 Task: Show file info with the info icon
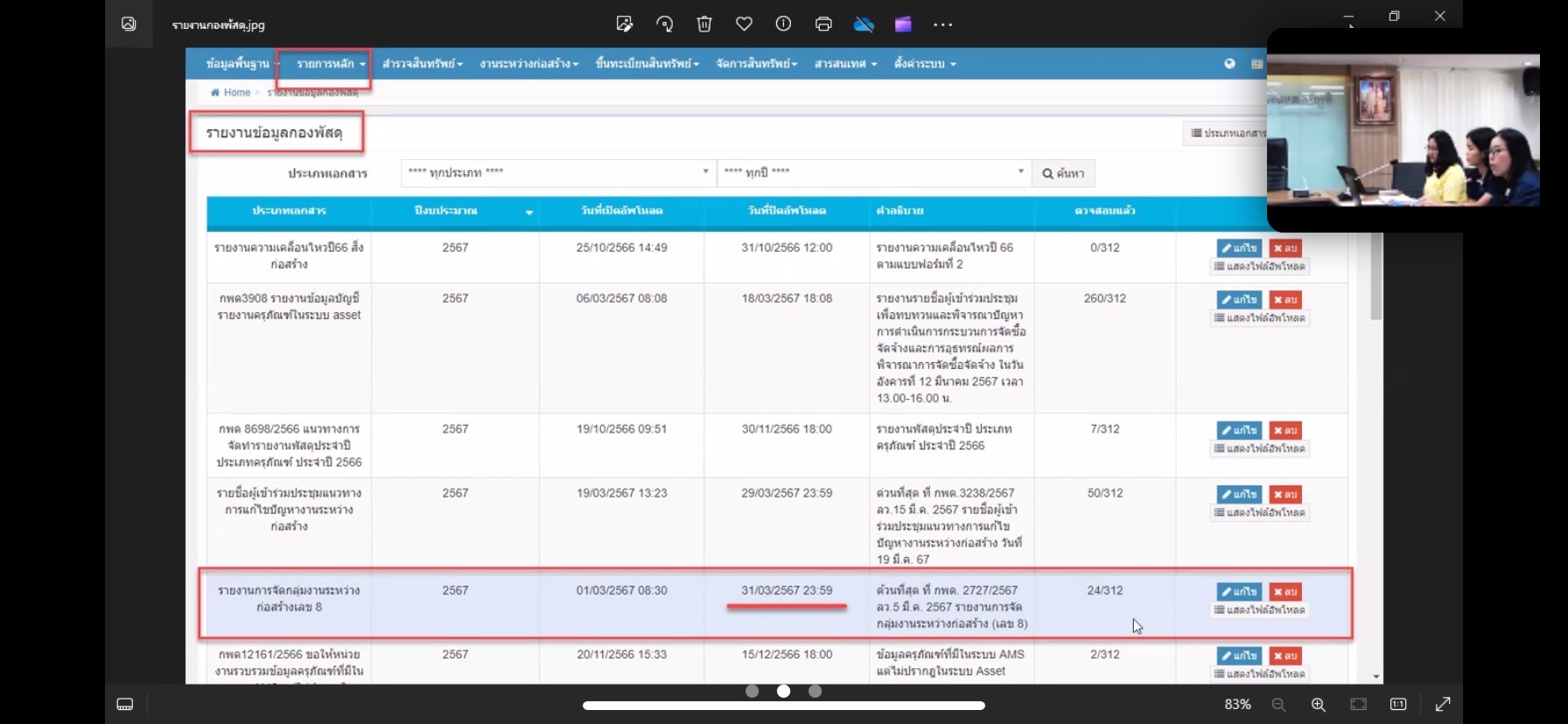tap(783, 24)
